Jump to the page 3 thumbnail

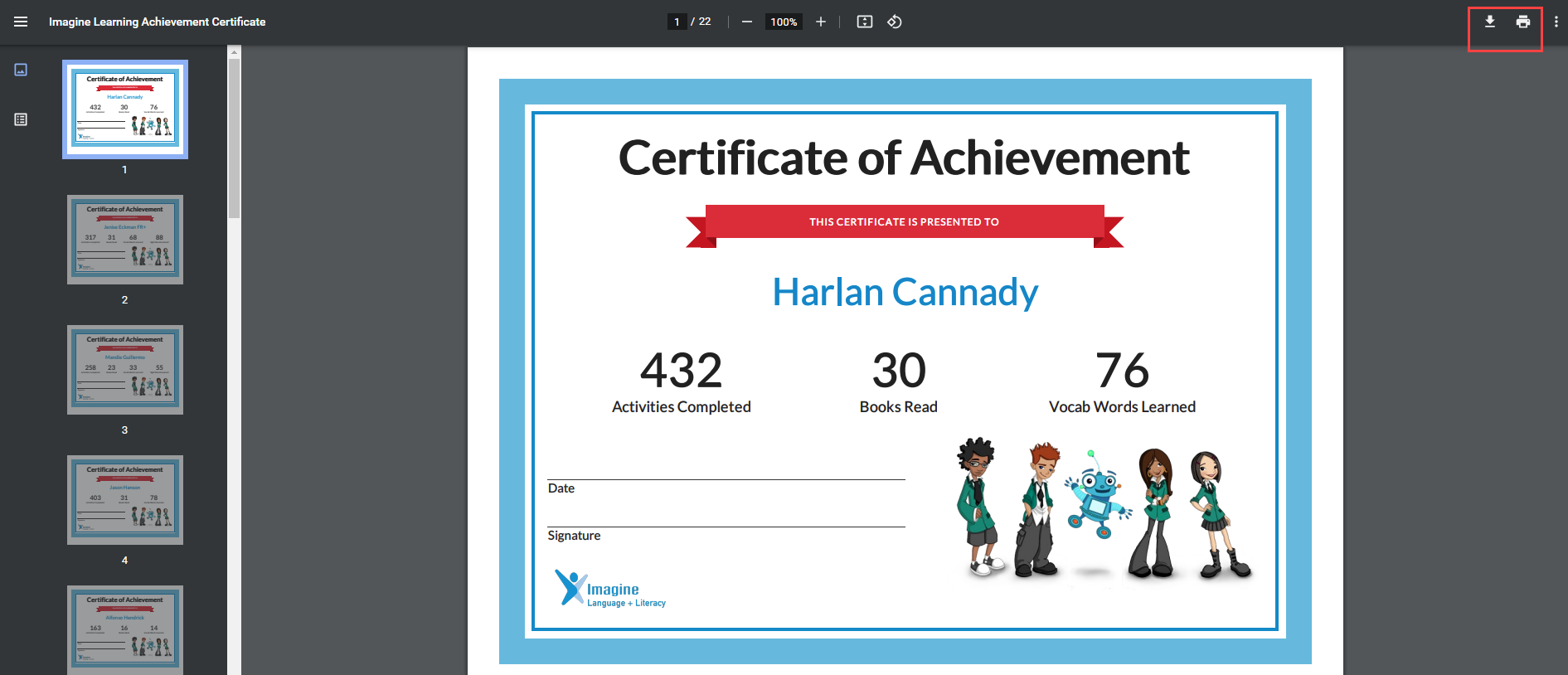tap(125, 370)
